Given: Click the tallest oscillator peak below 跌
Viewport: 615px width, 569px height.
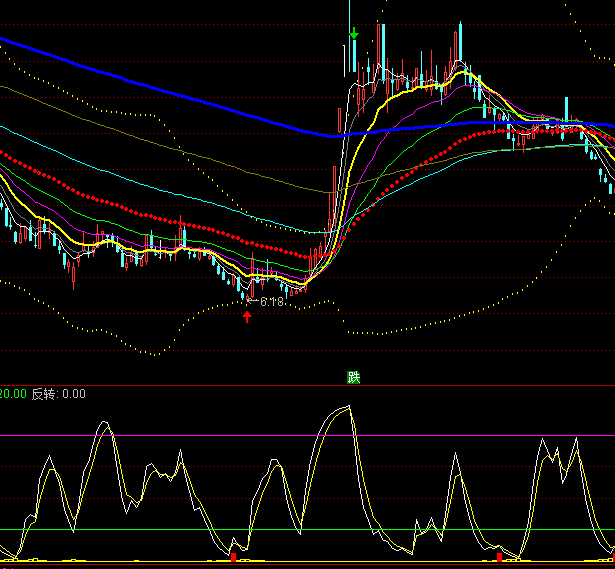Looking at the screenshot, I should [347, 407].
